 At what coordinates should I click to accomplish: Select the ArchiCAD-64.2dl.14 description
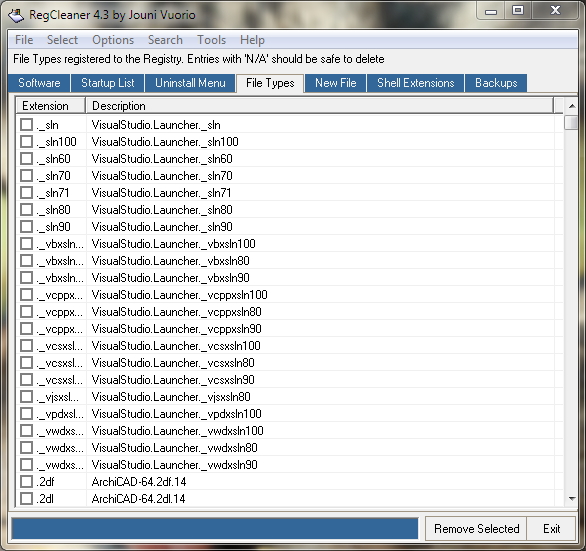pyautogui.click(x=138, y=499)
